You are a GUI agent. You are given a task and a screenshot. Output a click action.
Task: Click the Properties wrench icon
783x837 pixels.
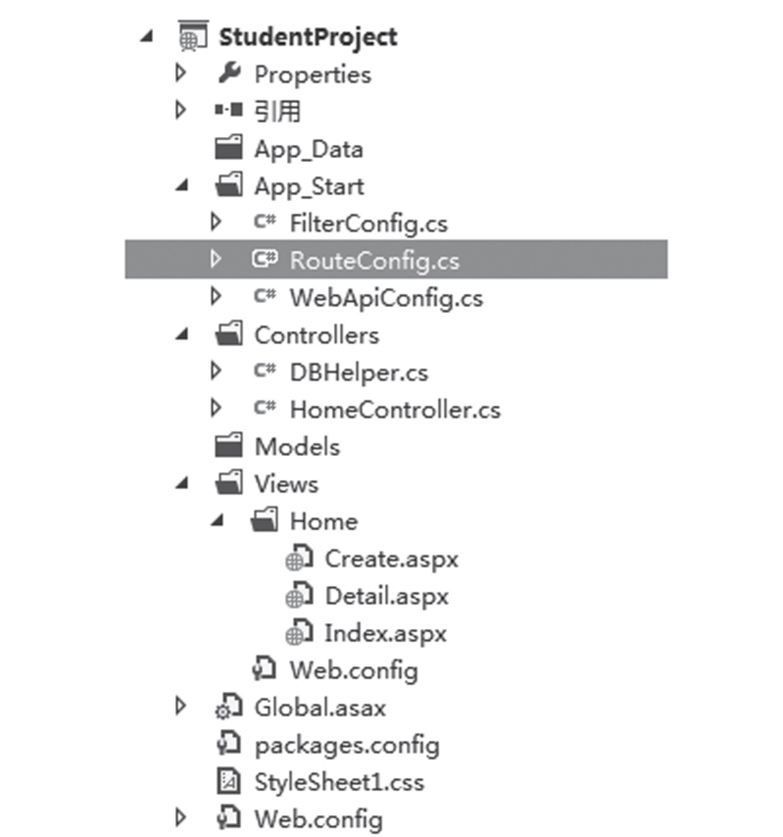pyautogui.click(x=230, y=73)
